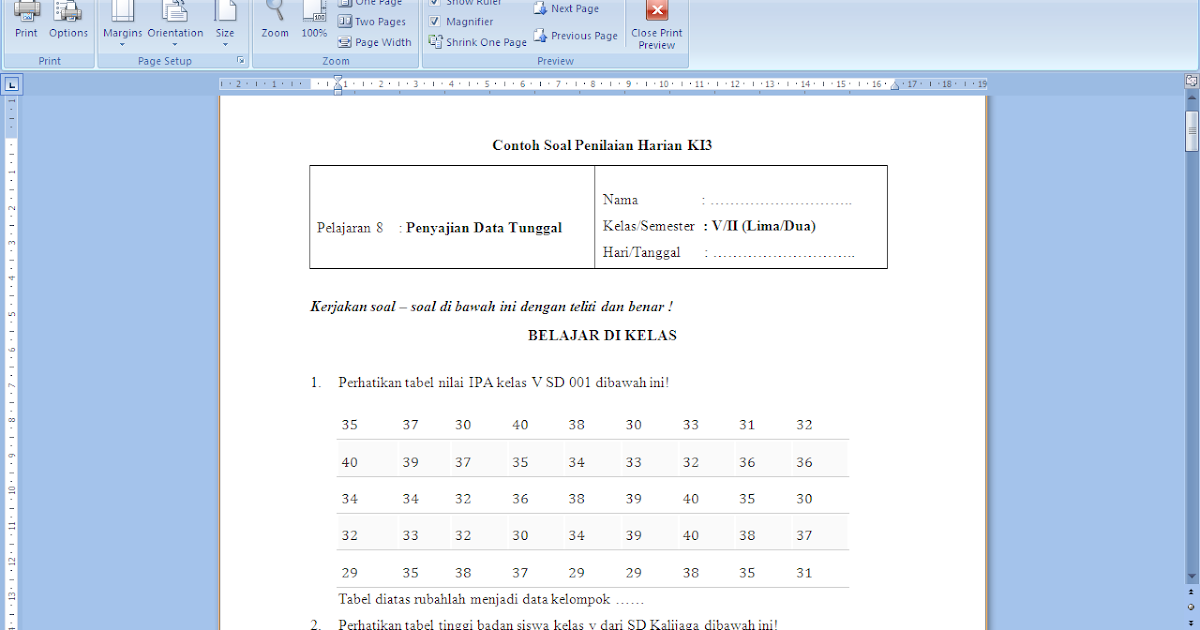Click question 2 text about tinggi badan
1200x630 pixels.
558,624
